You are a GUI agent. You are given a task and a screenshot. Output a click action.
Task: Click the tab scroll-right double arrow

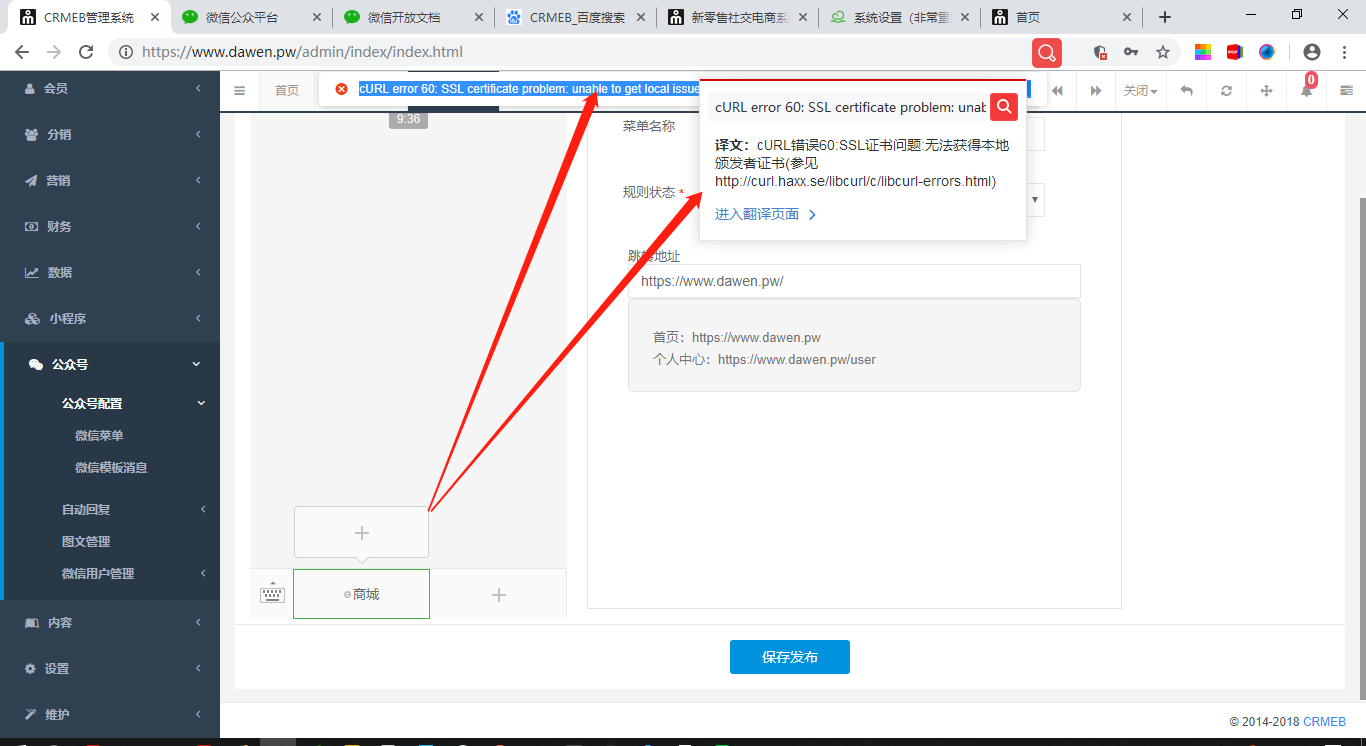pos(1096,90)
